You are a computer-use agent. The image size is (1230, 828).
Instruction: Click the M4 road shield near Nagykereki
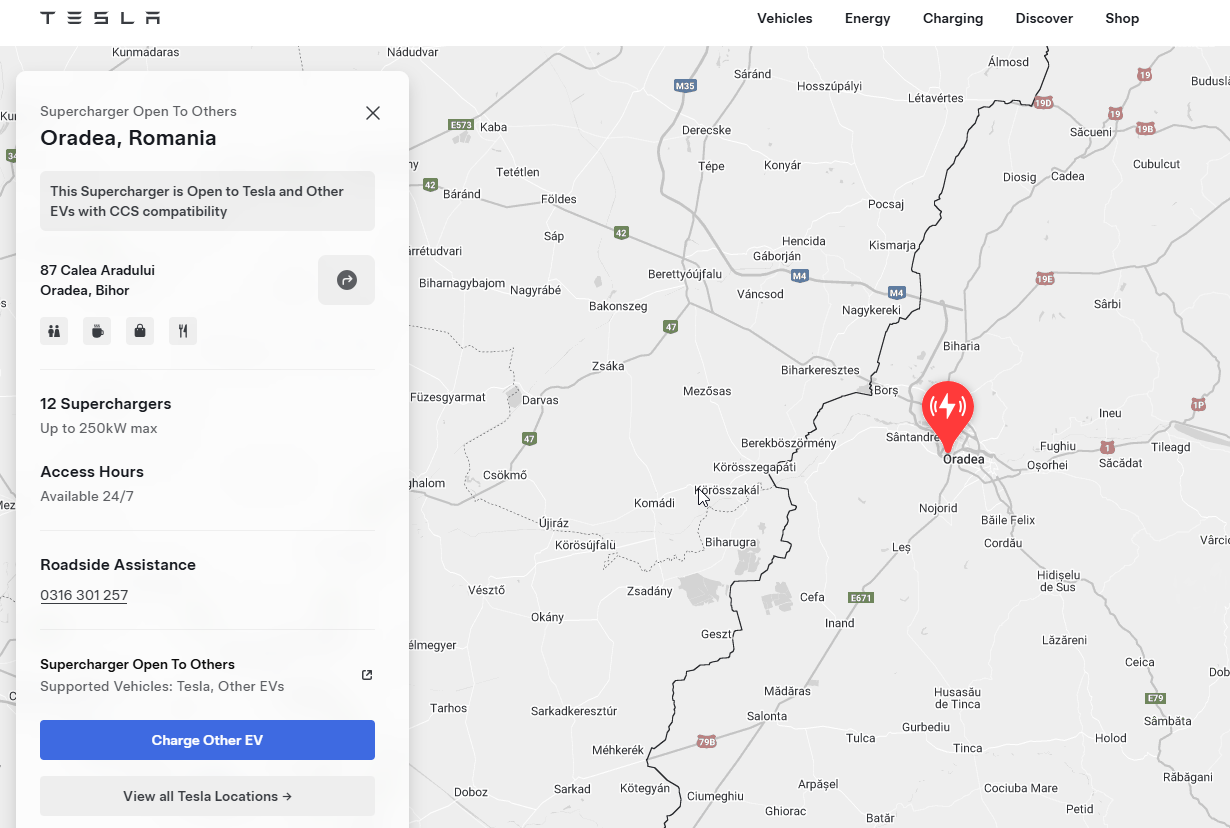(897, 293)
